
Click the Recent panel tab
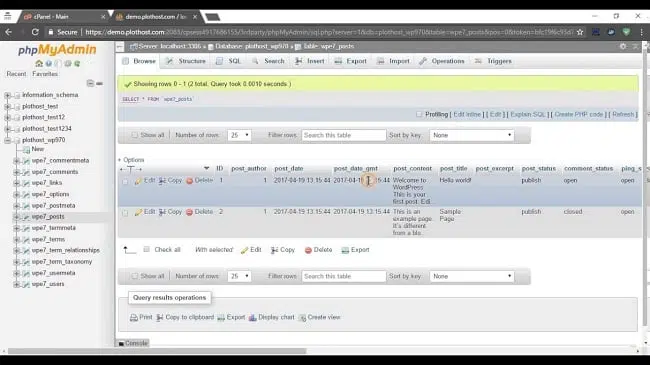[x=16, y=74]
